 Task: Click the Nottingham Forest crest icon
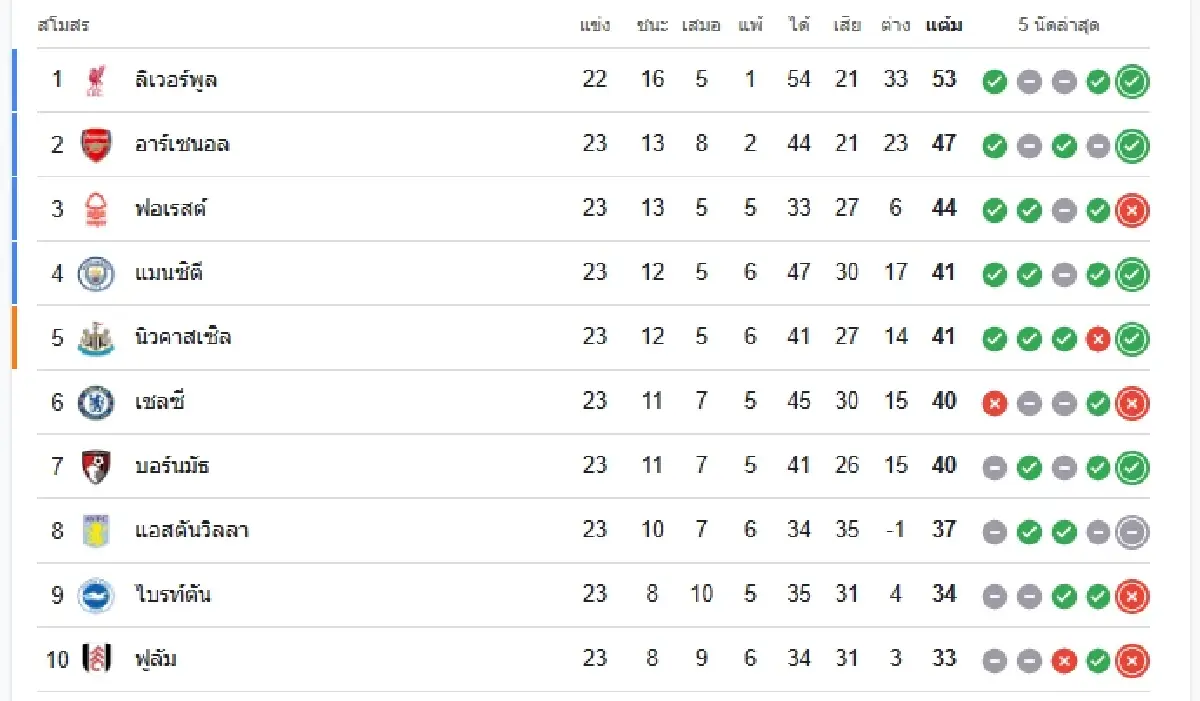(96, 209)
